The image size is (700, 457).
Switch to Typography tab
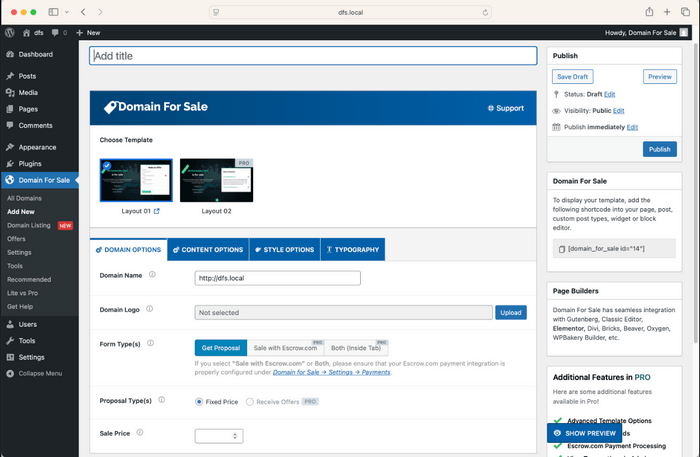(353, 250)
